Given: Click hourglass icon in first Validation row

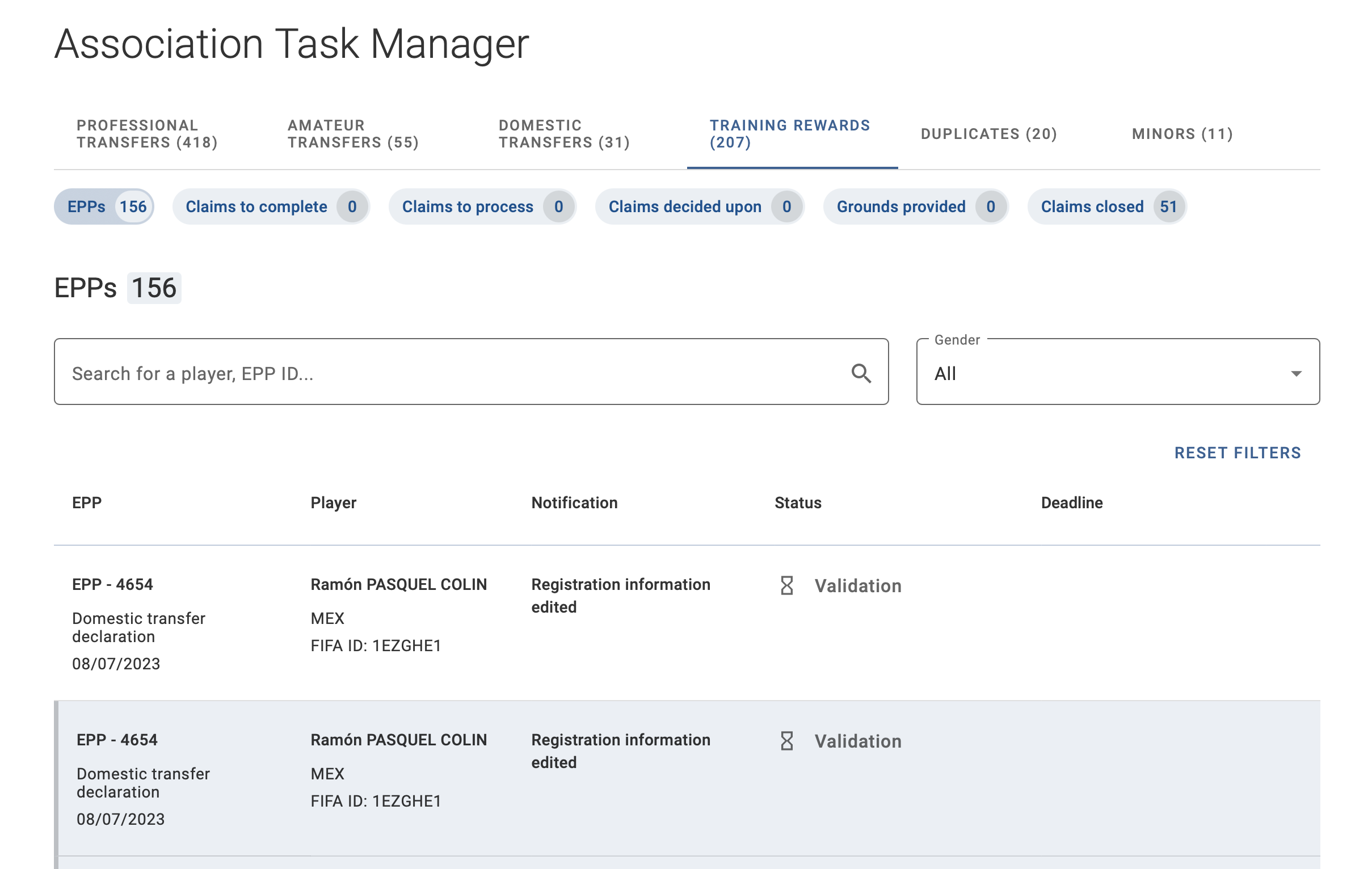Looking at the screenshot, I should (787, 585).
